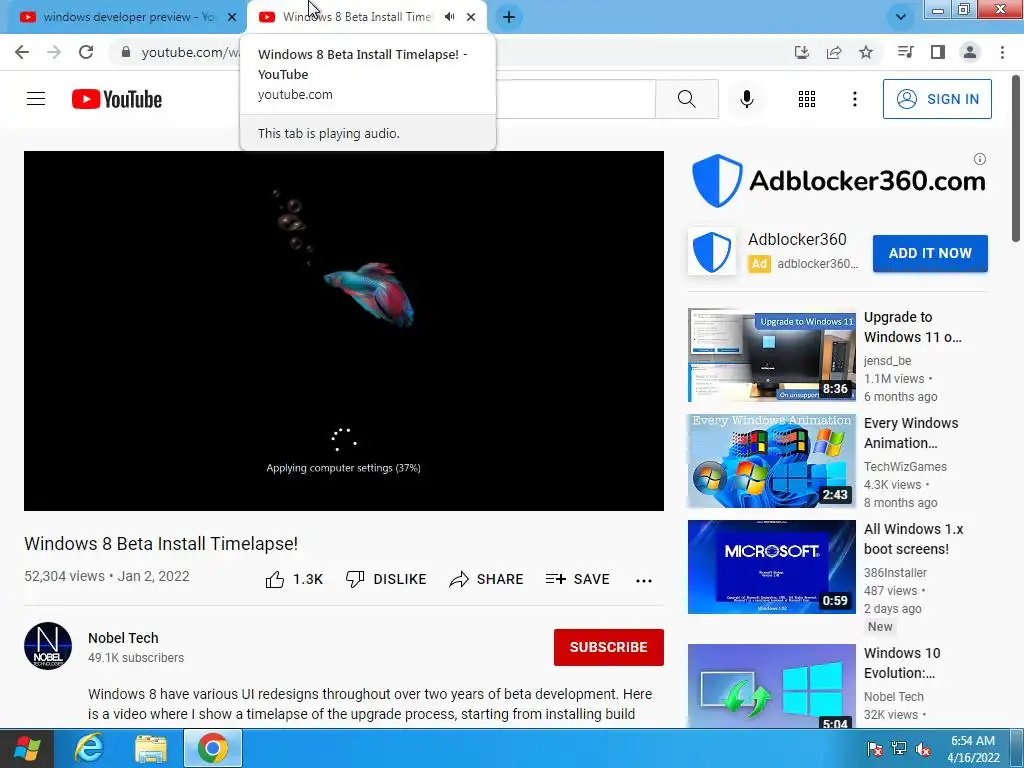Click the 386Installer channel name
This screenshot has height=768, width=1024.
tap(895, 573)
